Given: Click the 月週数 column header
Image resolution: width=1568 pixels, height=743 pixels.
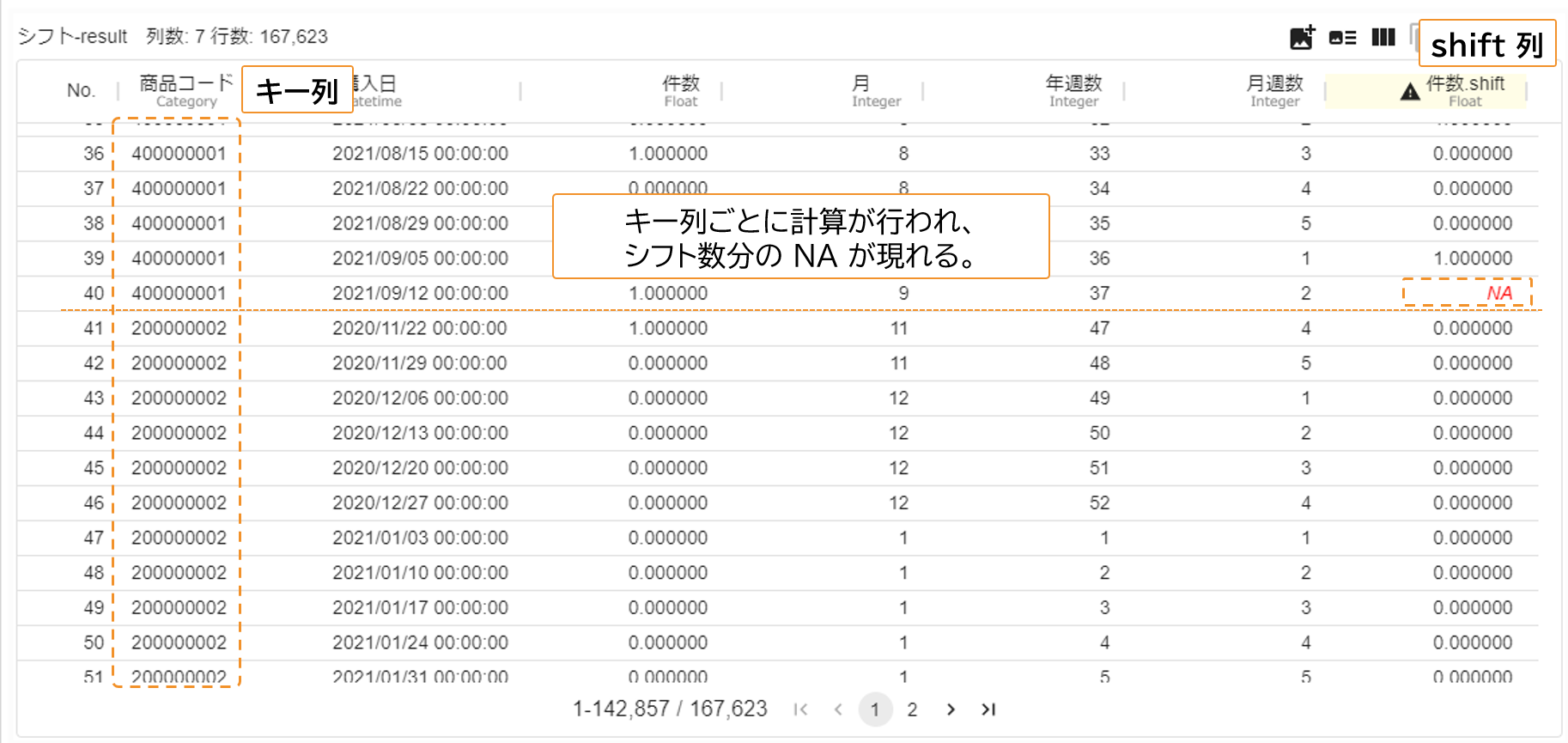Looking at the screenshot, I should tap(1274, 91).
